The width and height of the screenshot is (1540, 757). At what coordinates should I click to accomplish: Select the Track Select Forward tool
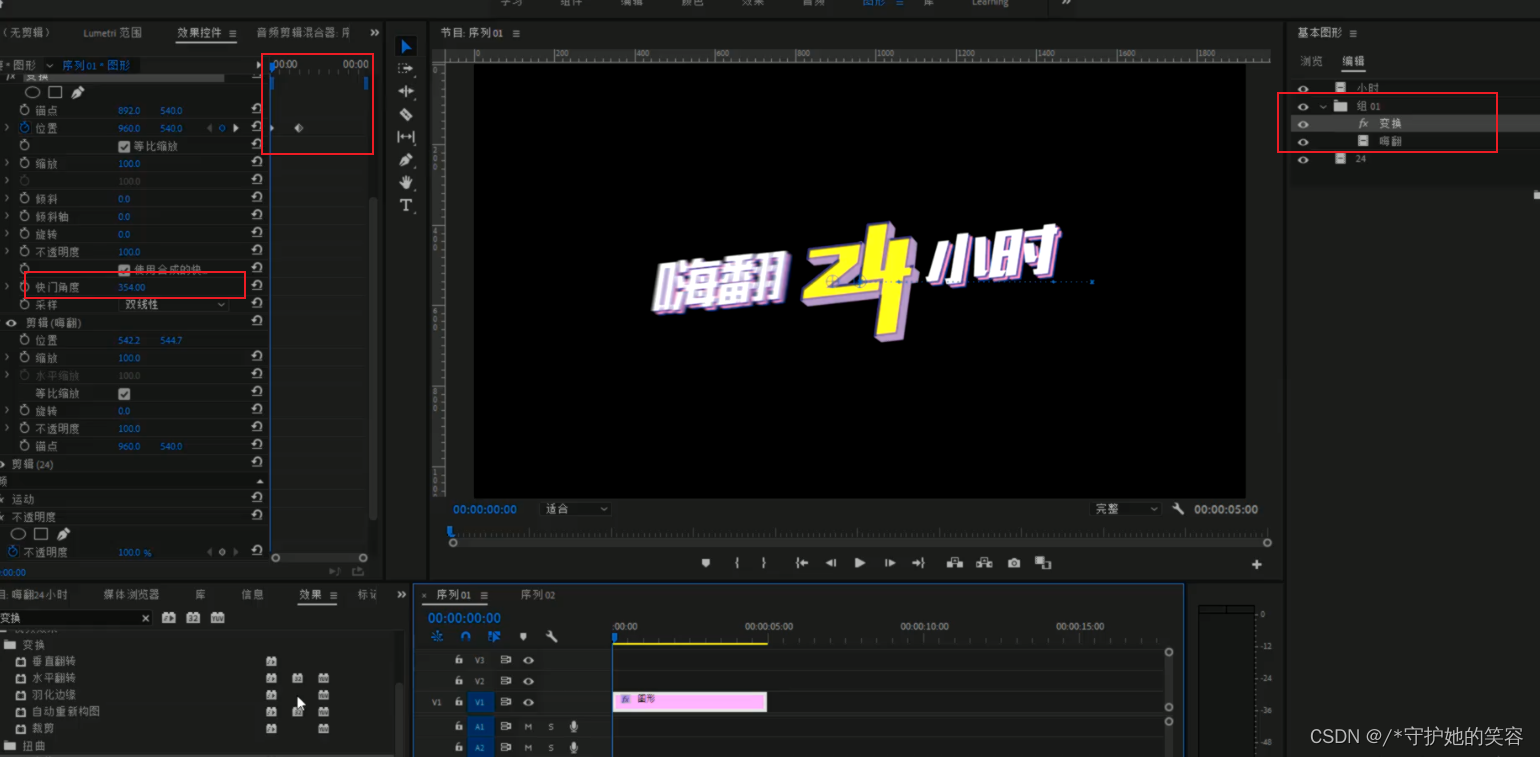pyautogui.click(x=406, y=69)
